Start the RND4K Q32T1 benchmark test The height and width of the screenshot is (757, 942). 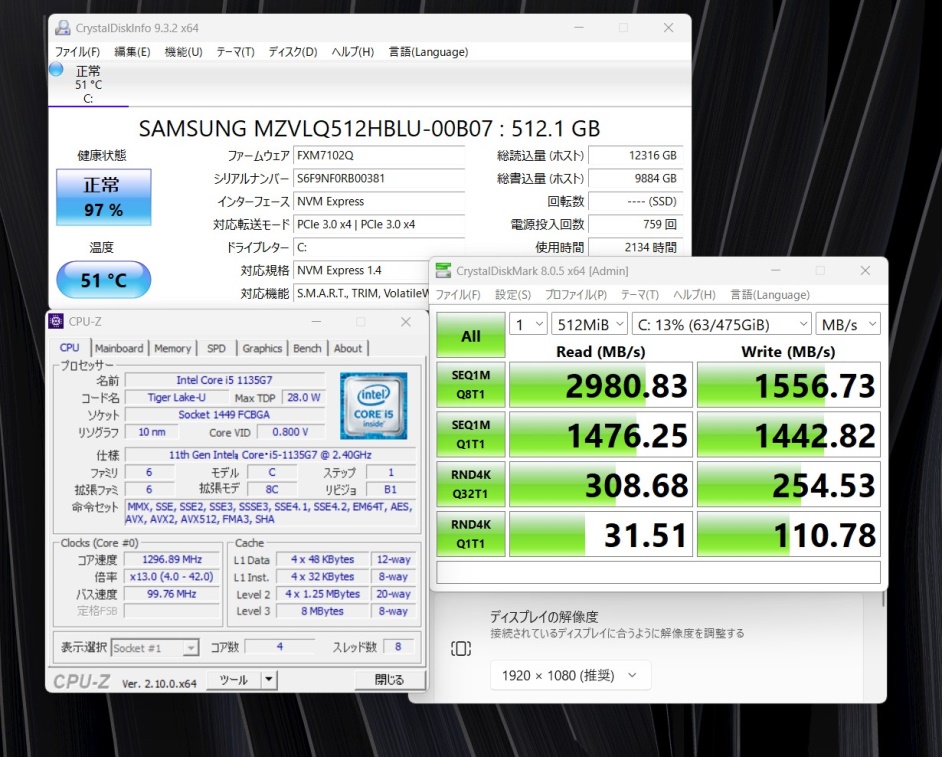(471, 485)
